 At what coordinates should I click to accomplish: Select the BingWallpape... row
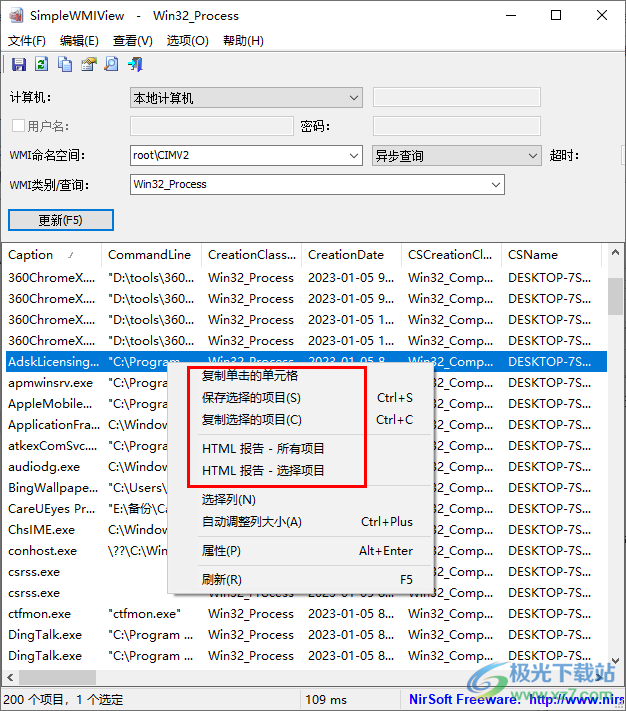point(53,487)
